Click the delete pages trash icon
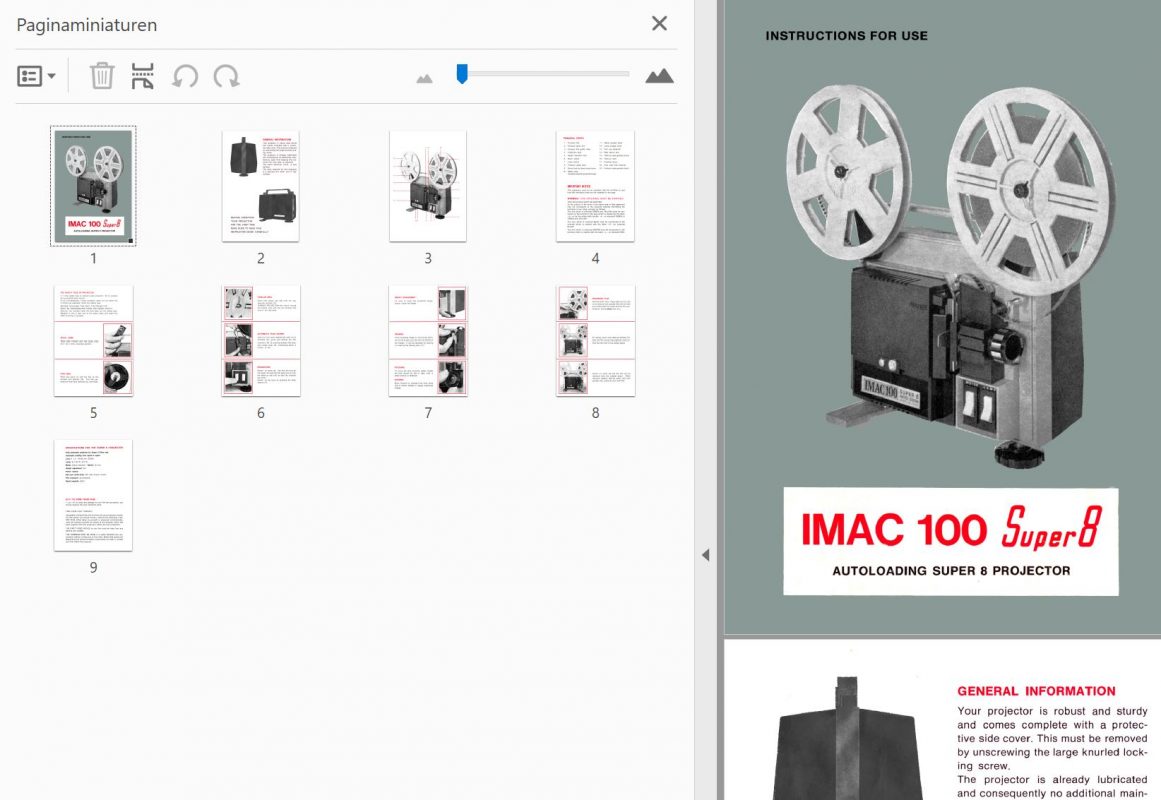 tap(102, 76)
